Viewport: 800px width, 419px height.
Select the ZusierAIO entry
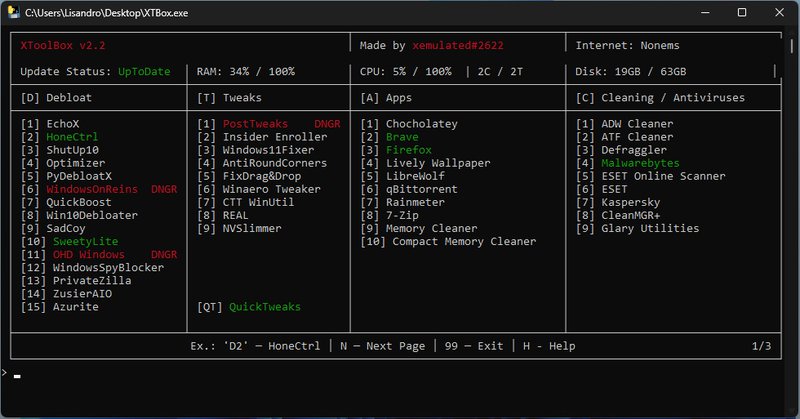coord(66,293)
